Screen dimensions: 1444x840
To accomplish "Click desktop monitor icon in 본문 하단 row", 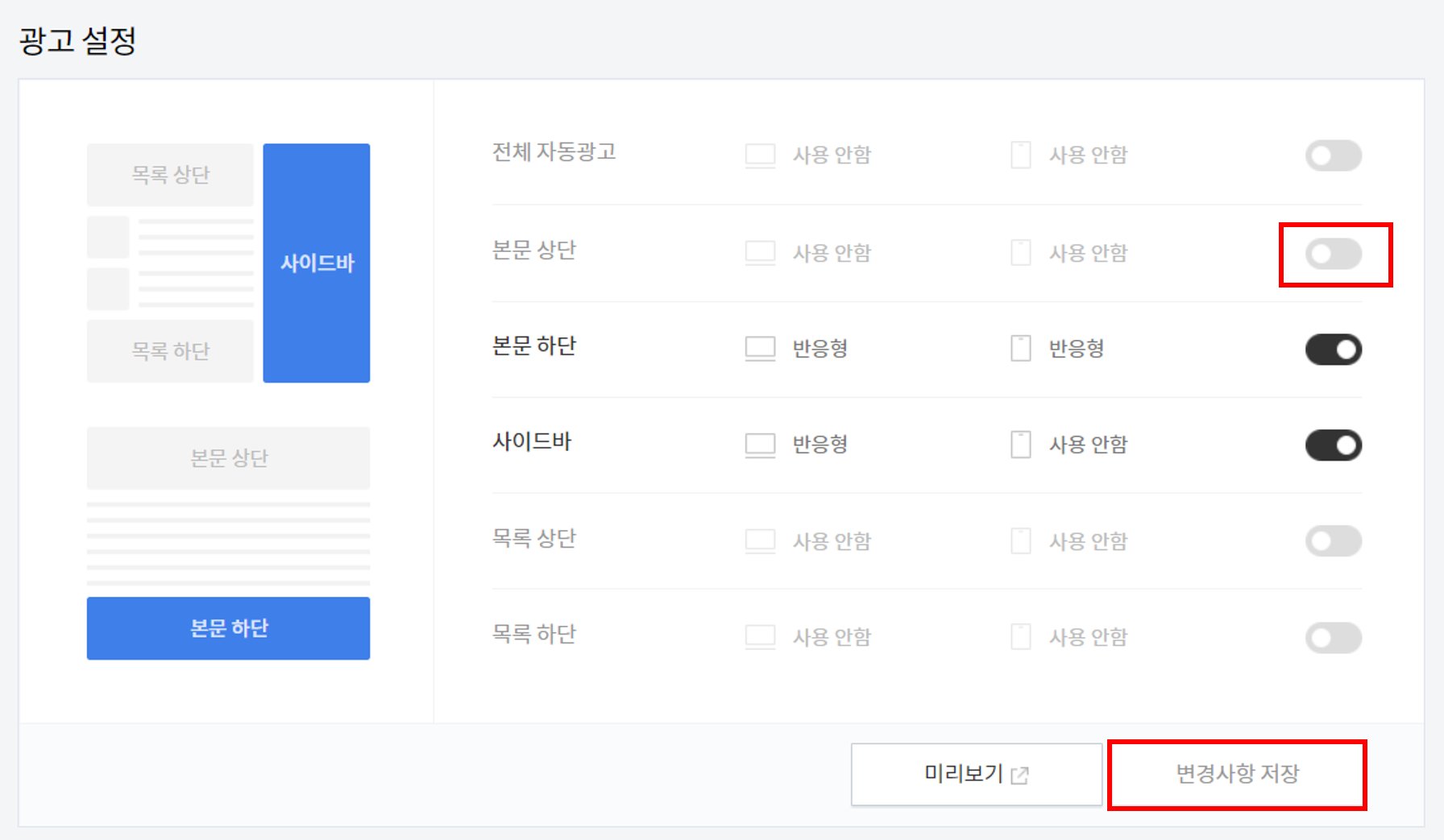I will click(x=760, y=349).
